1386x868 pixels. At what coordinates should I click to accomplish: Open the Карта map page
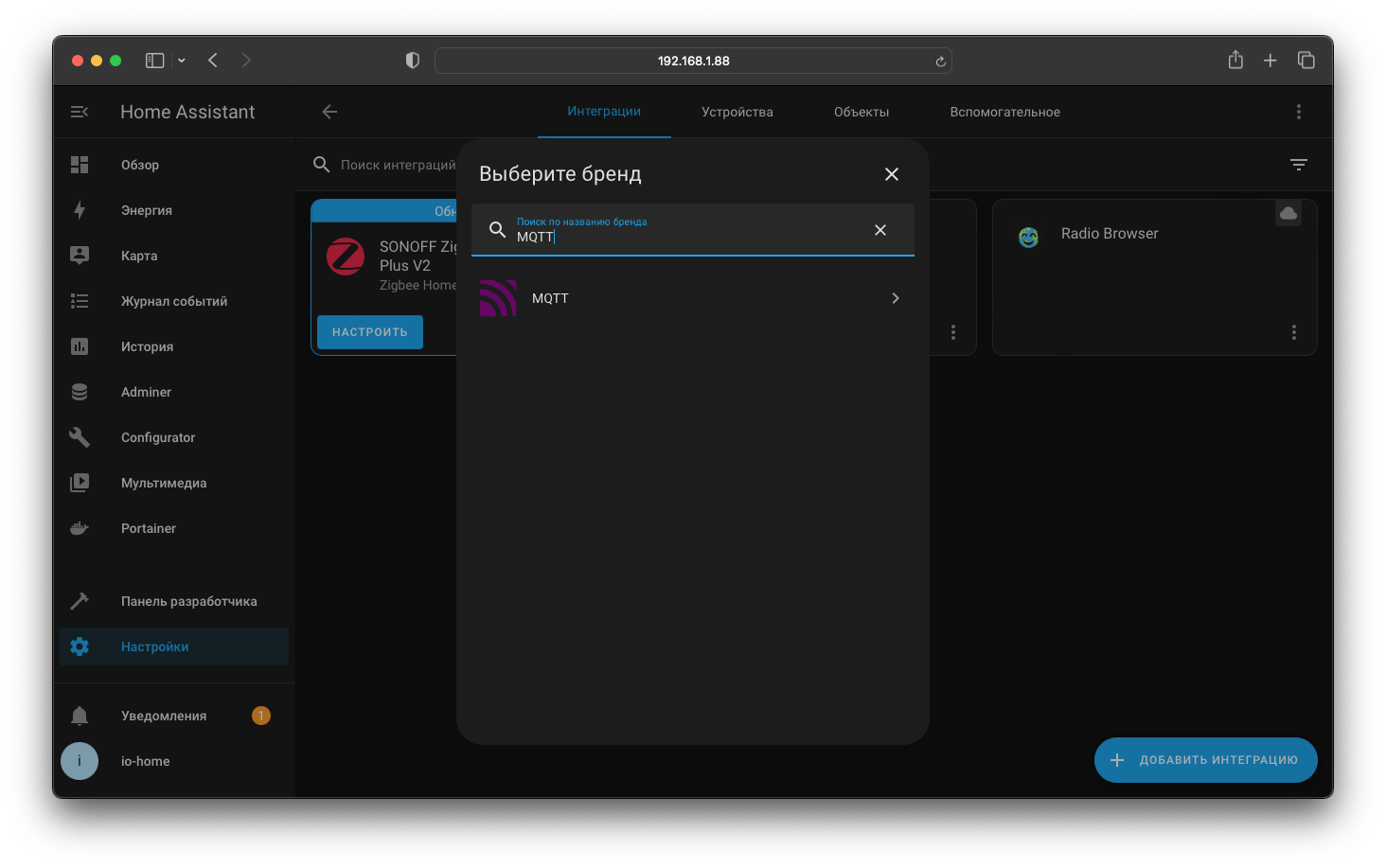139,256
